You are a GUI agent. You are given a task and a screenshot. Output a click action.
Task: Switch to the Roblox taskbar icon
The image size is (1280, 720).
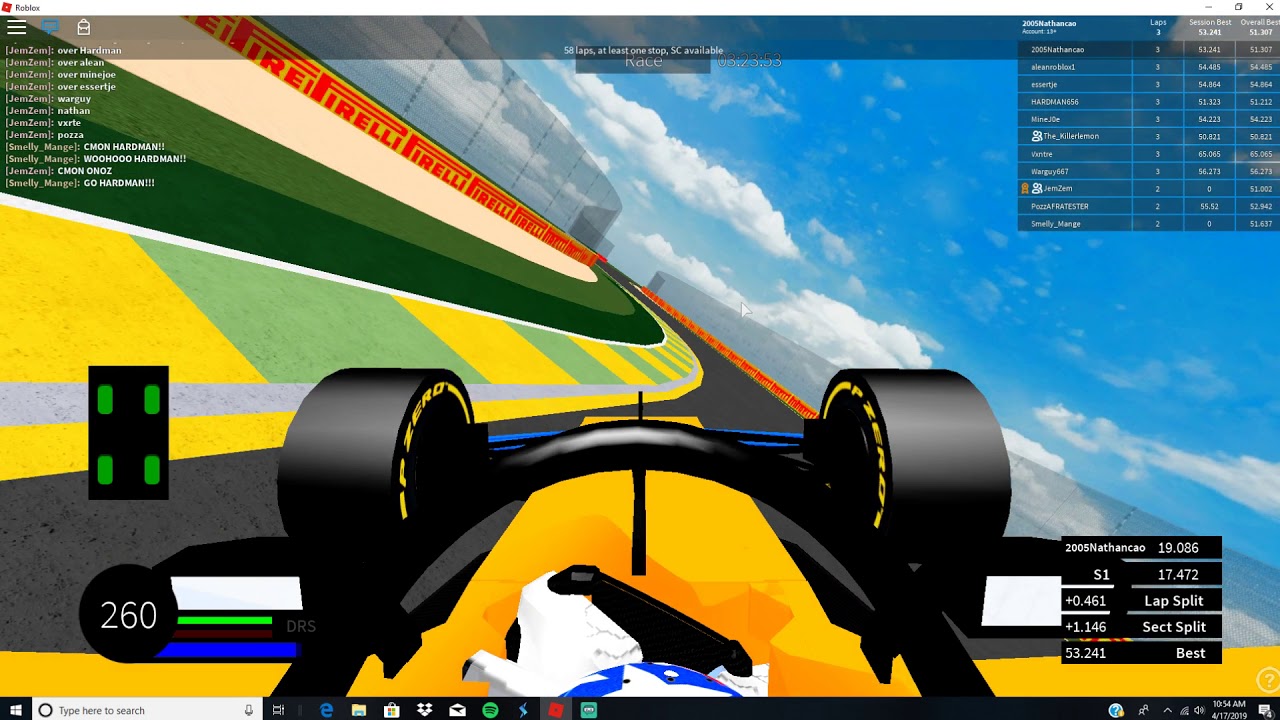pyautogui.click(x=556, y=710)
